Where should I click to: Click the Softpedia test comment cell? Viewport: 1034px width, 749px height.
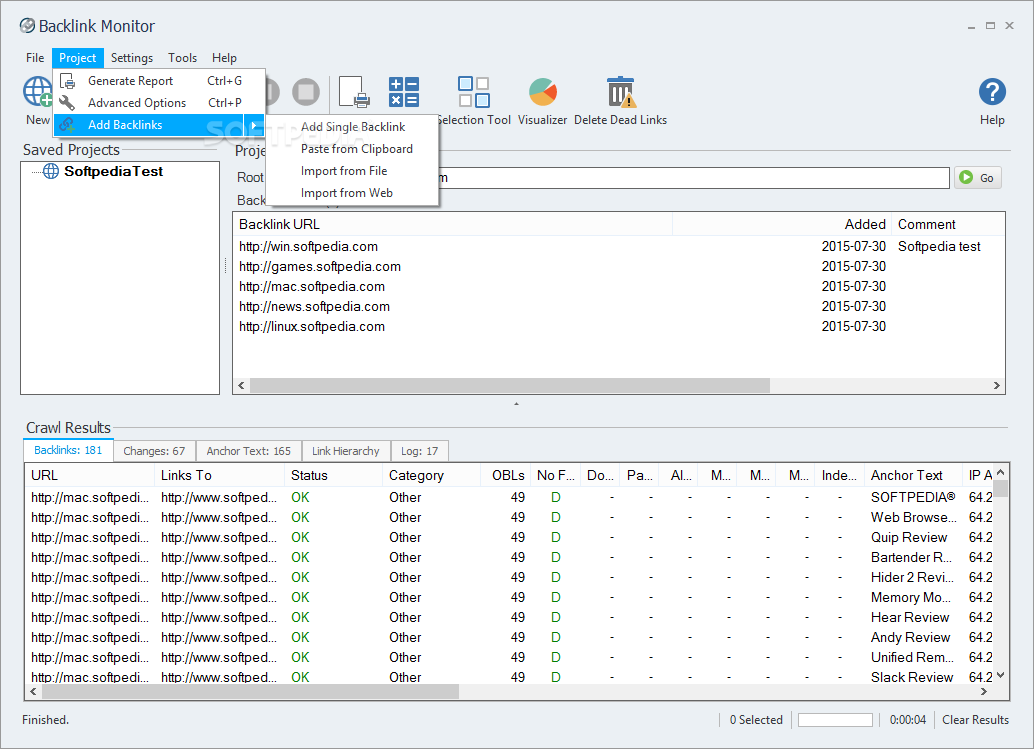coord(939,247)
